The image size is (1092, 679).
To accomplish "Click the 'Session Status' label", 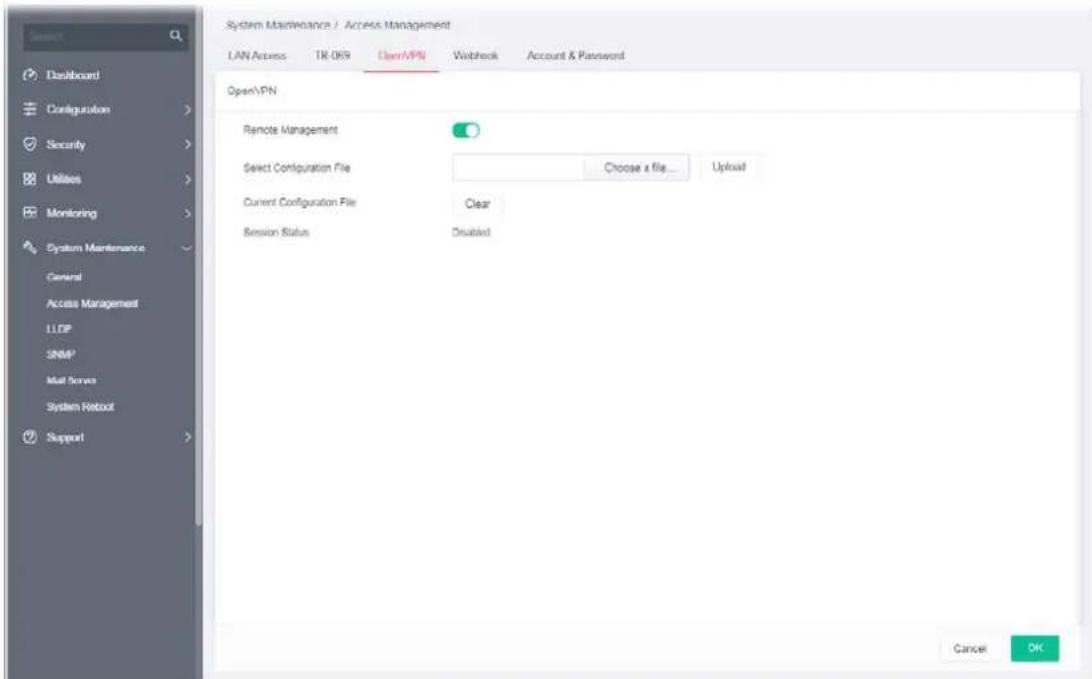I will pyautogui.click(x=276, y=232).
